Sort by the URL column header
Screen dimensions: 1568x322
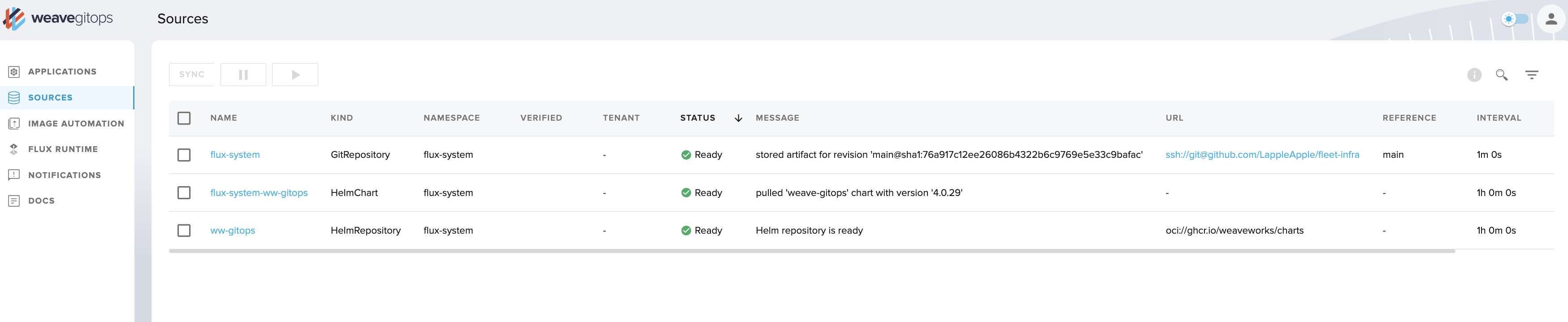(x=1174, y=118)
